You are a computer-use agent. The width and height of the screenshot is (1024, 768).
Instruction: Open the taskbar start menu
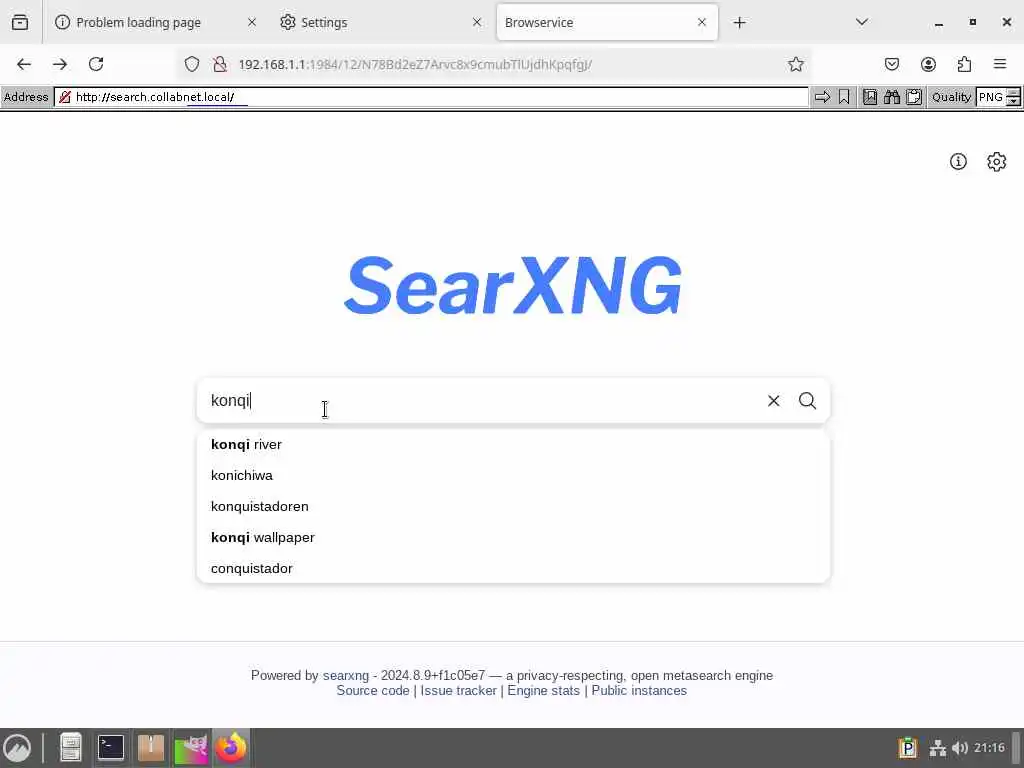click(x=18, y=748)
